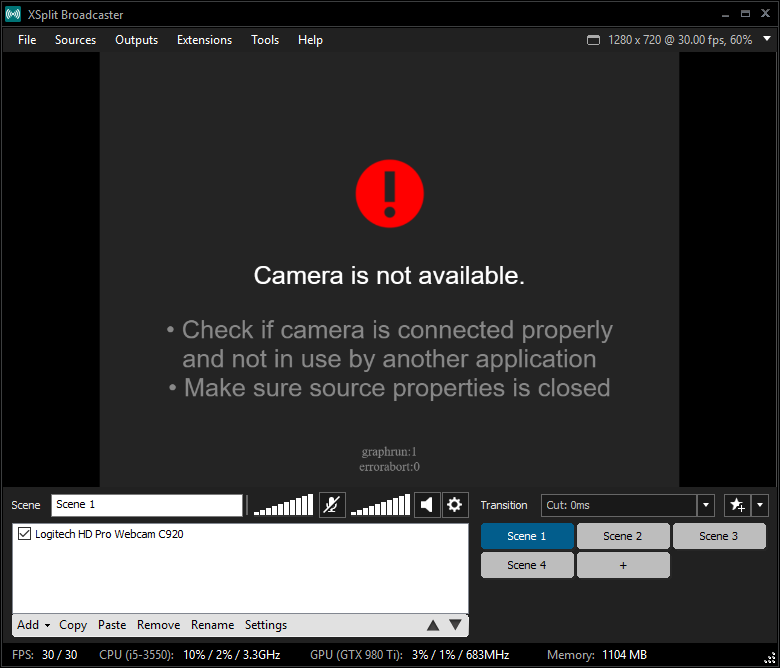Click Paste in the sources toolbar
Viewport: 780px width, 668px height.
point(112,625)
